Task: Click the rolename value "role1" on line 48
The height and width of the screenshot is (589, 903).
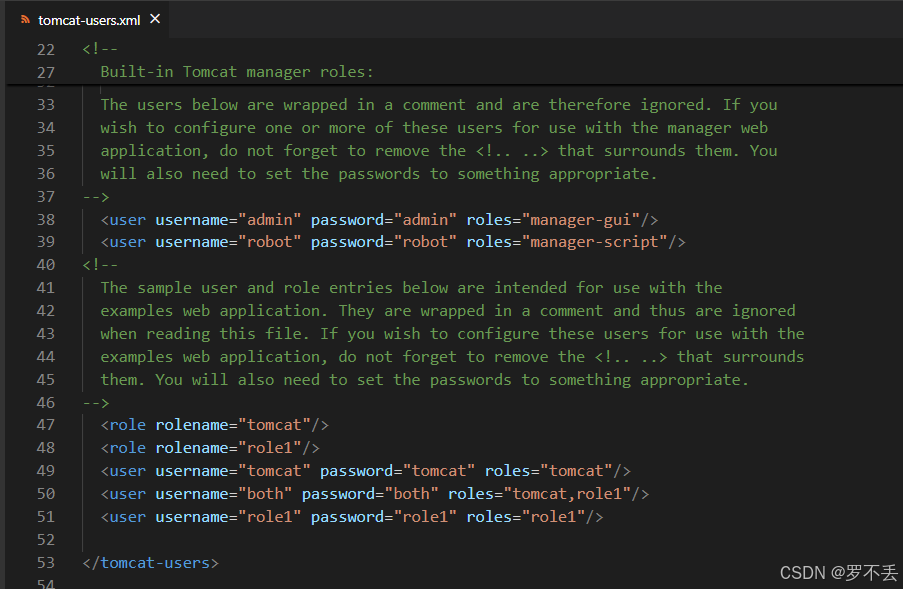Action: point(270,448)
